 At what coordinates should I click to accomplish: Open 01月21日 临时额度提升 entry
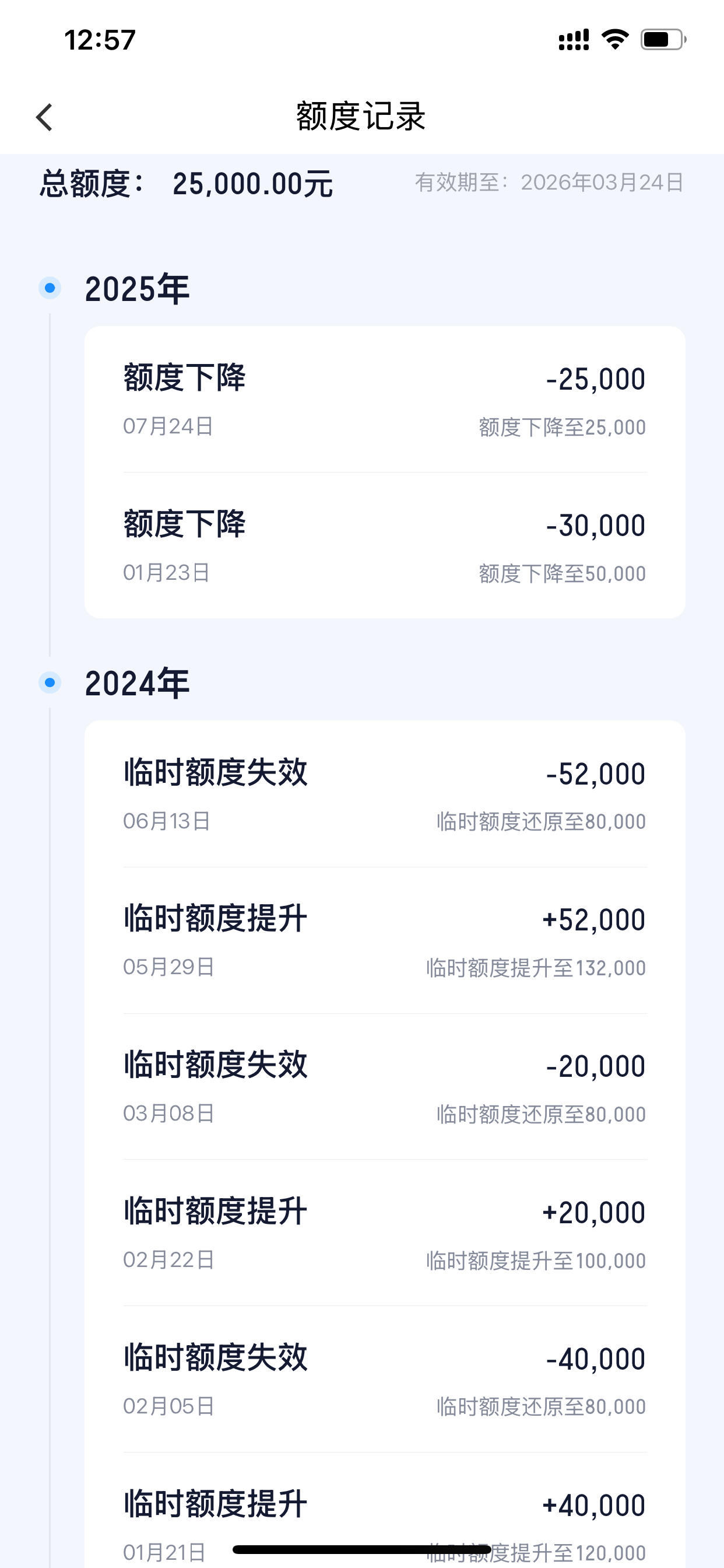385,1510
